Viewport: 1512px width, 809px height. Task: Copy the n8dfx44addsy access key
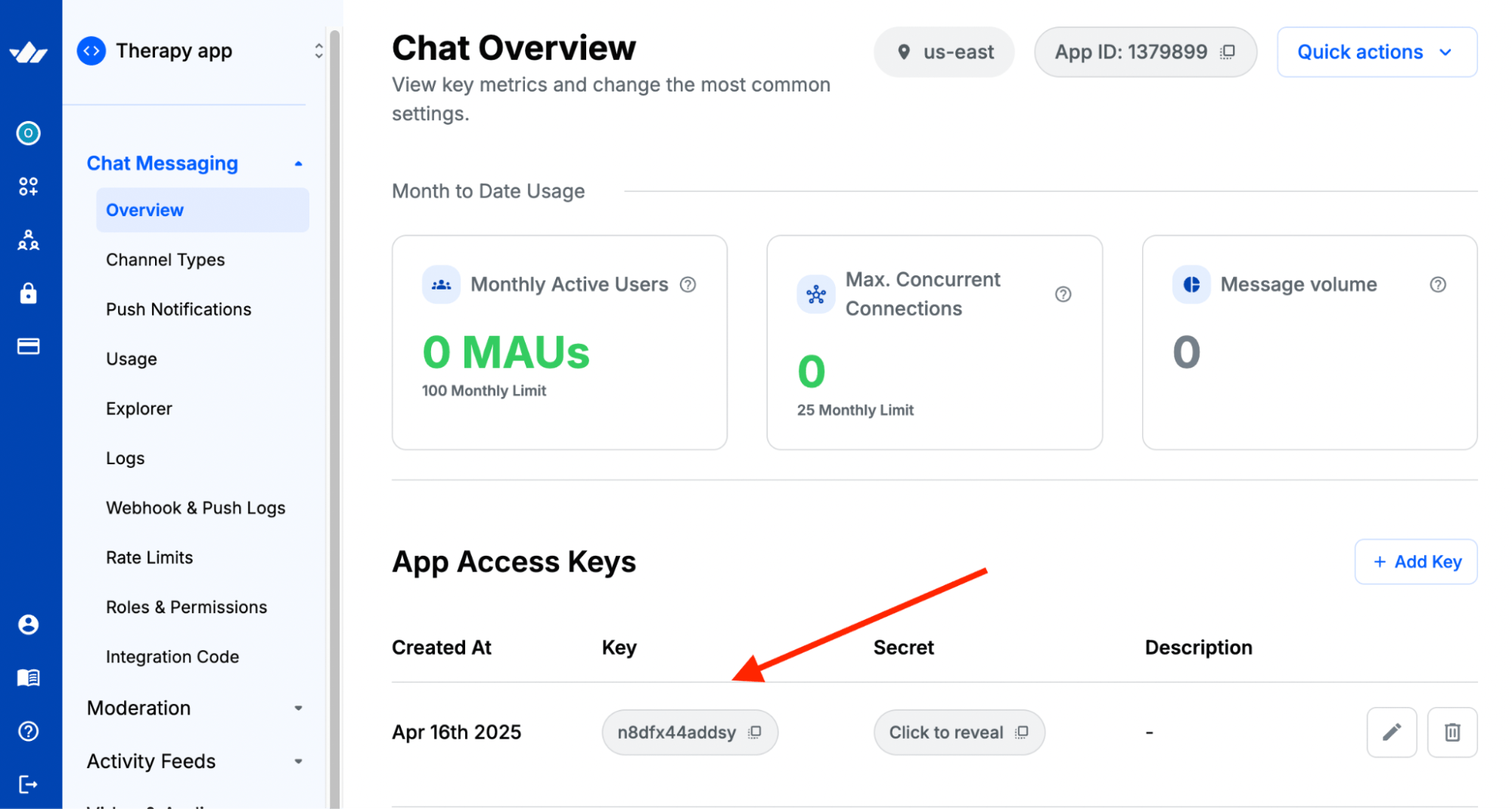754,732
